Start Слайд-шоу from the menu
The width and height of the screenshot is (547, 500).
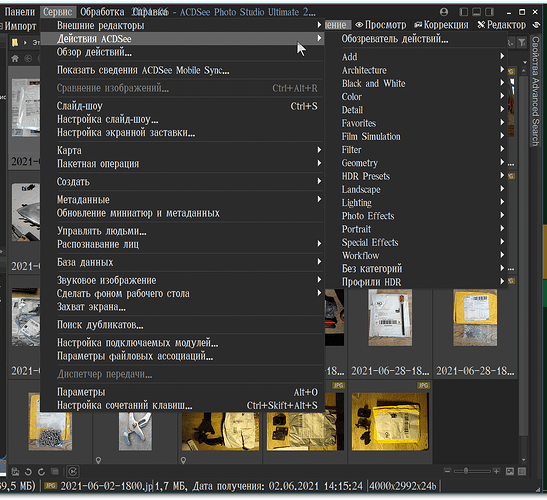click(x=182, y=106)
